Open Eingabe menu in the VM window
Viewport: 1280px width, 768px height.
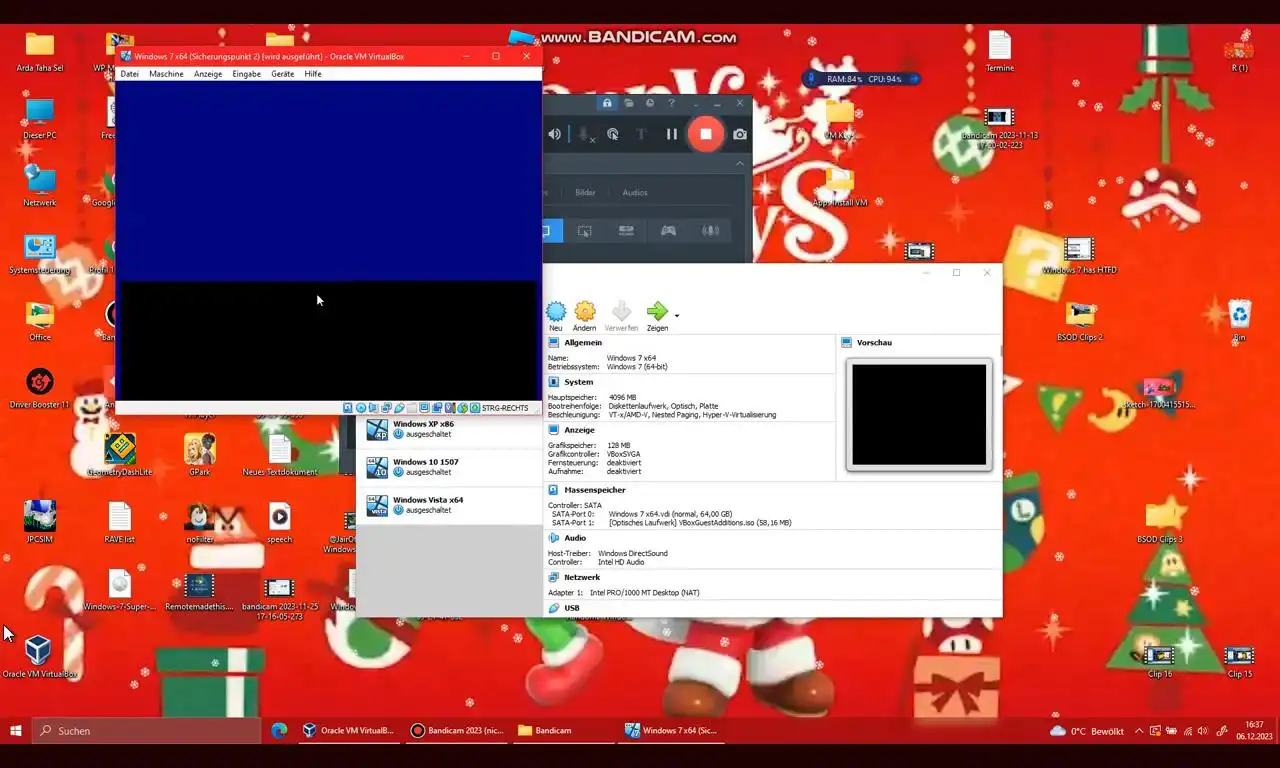point(246,74)
